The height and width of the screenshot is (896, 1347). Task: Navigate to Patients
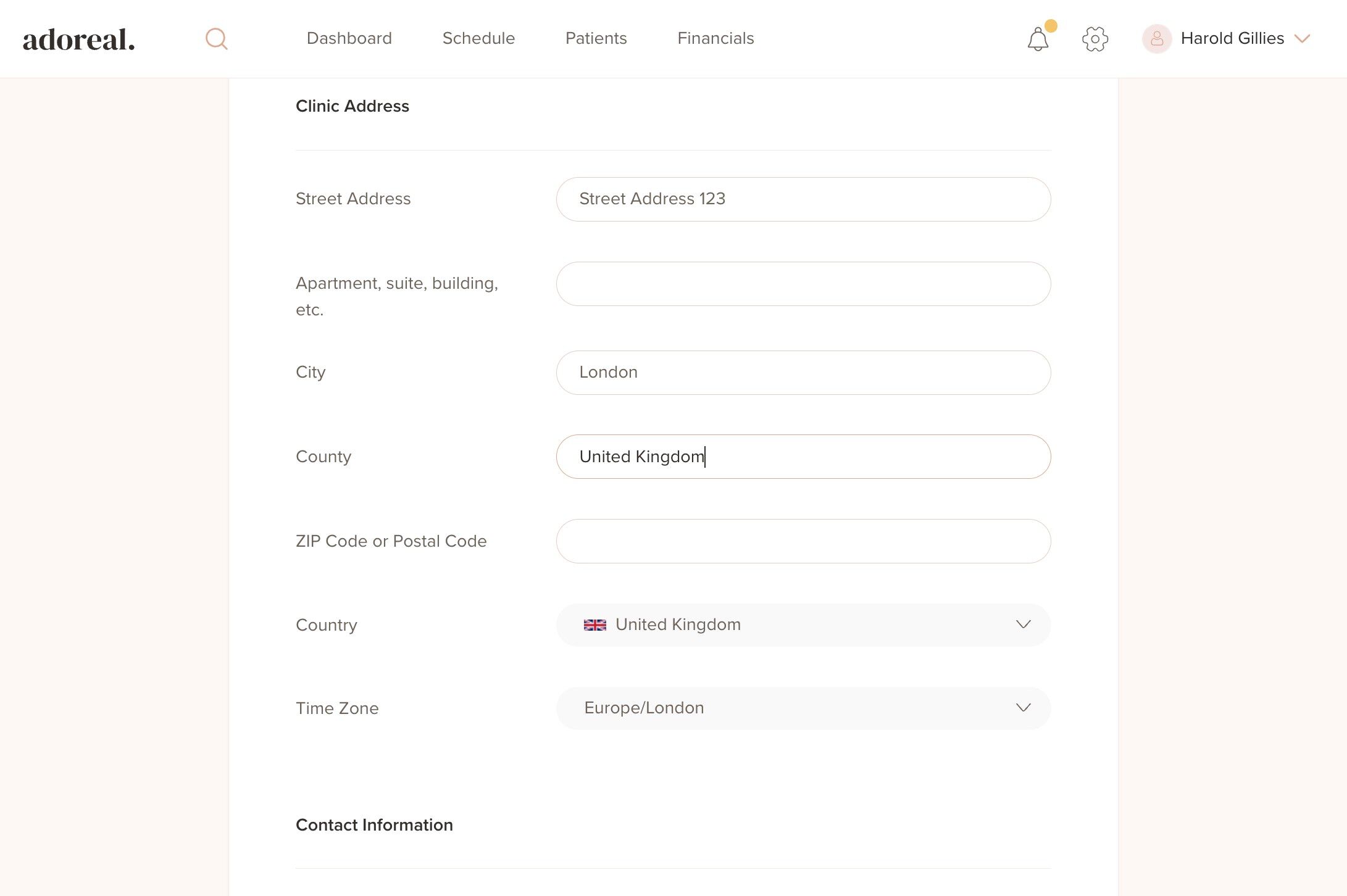(x=596, y=38)
